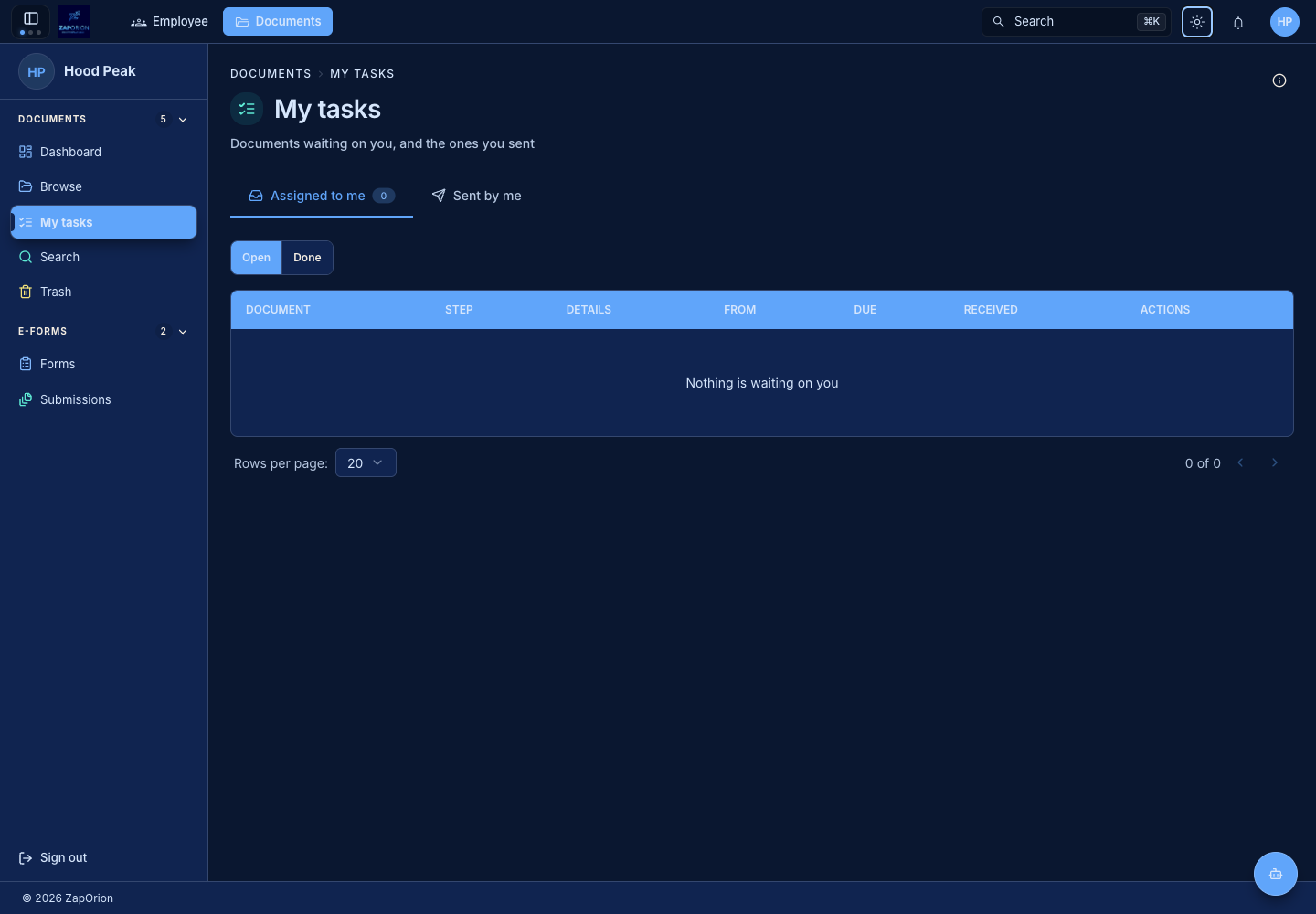Image resolution: width=1316 pixels, height=914 pixels.
Task: Click the page info icon
Action: (x=1279, y=80)
